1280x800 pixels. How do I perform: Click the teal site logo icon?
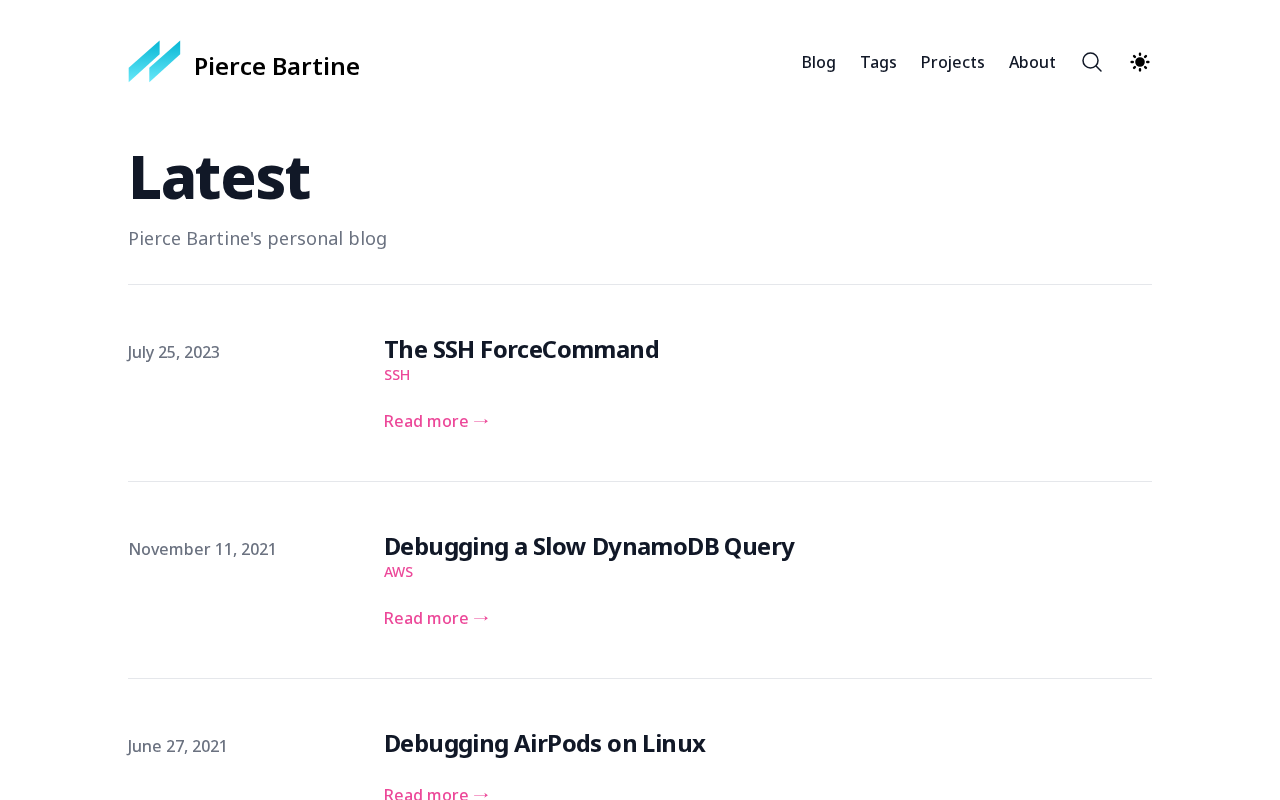coord(154,62)
